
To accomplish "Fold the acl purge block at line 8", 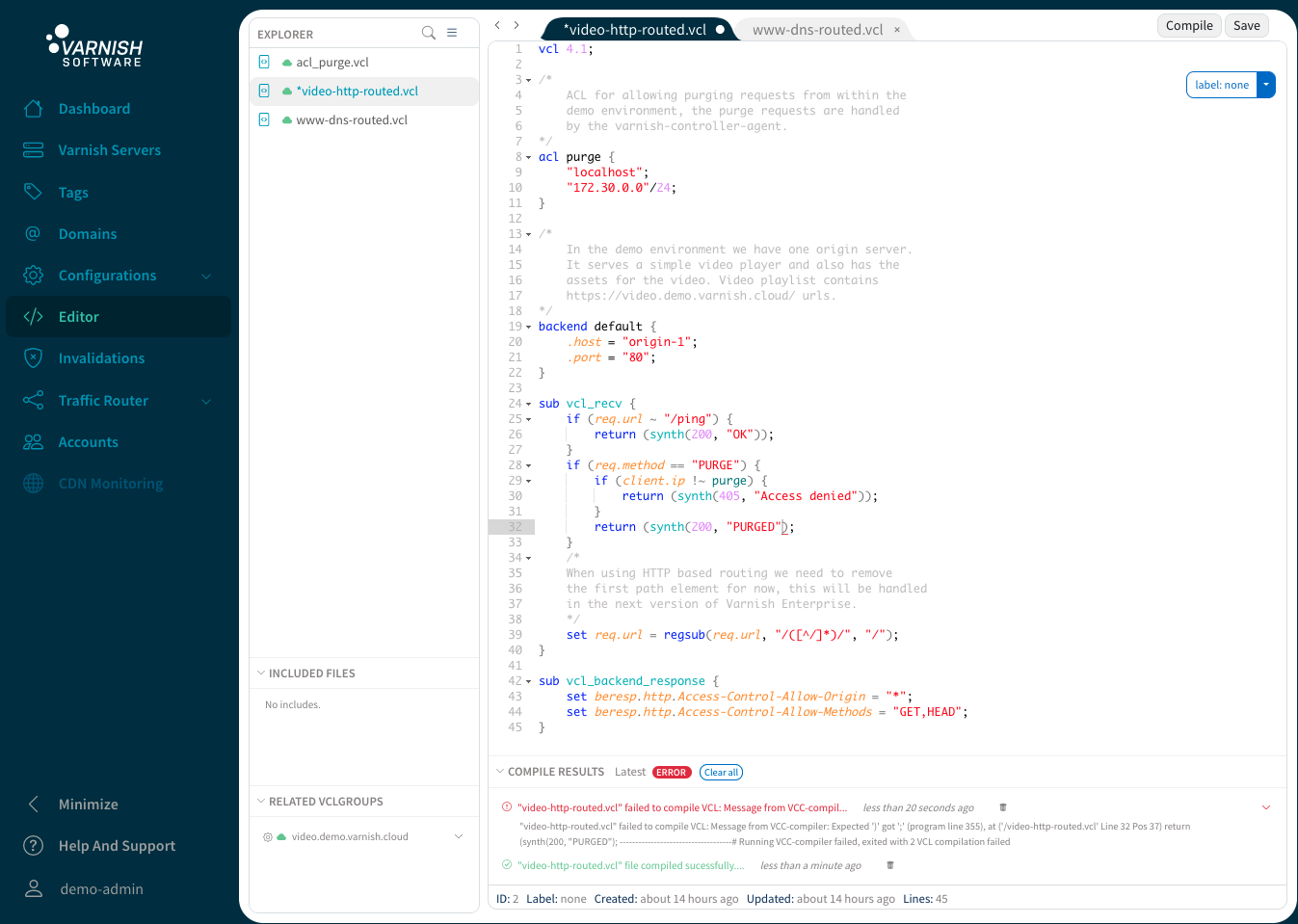I will click(x=528, y=157).
